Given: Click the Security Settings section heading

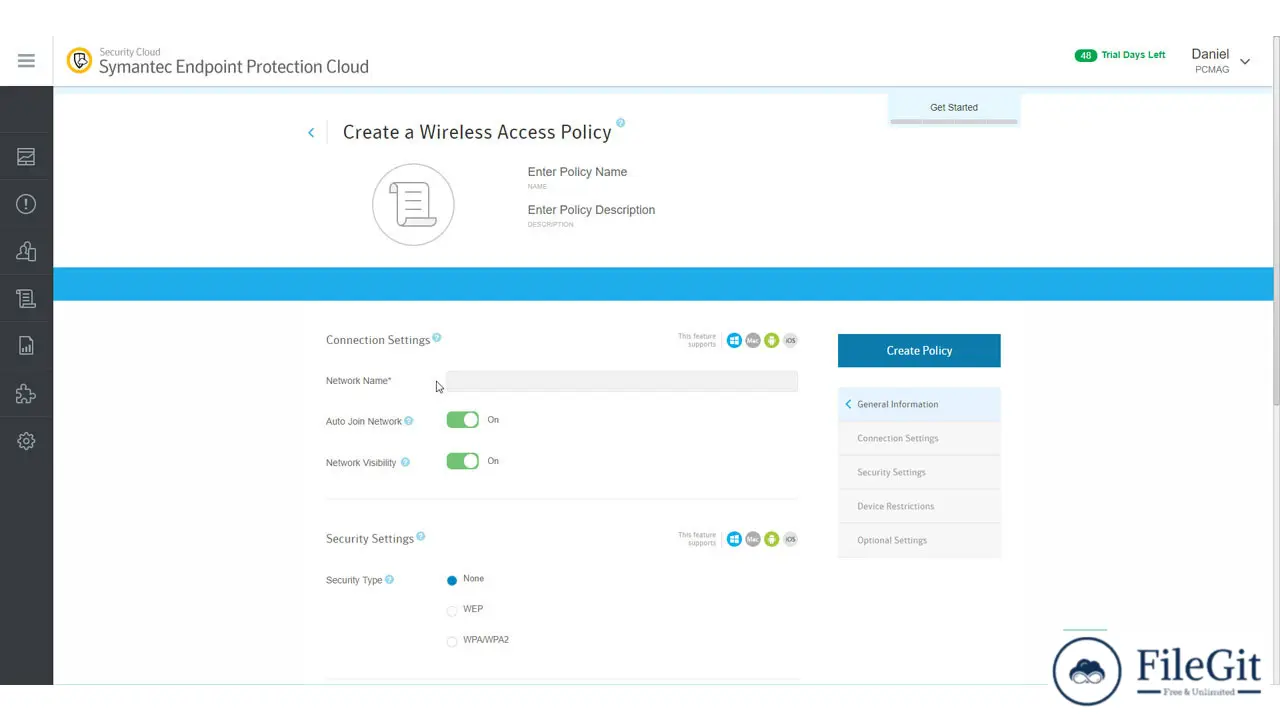Looking at the screenshot, I should [370, 539].
